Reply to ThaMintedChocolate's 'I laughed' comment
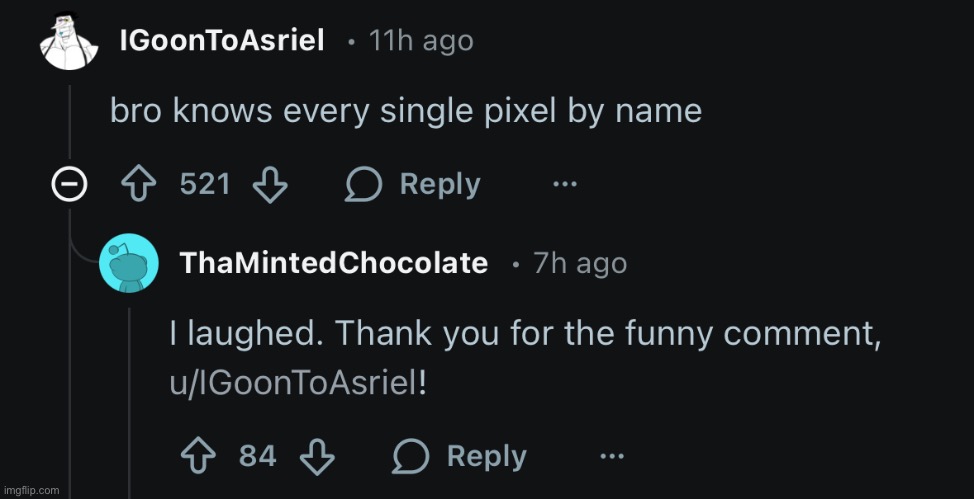This screenshot has width=974, height=499. coord(459,456)
